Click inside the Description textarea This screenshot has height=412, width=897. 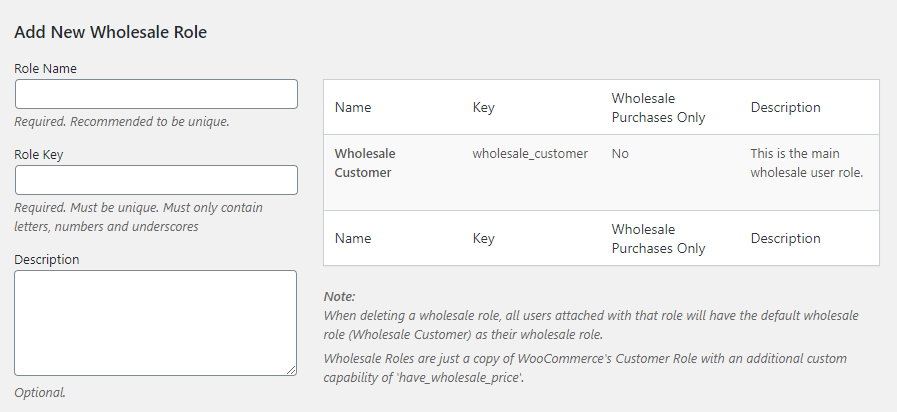156,322
